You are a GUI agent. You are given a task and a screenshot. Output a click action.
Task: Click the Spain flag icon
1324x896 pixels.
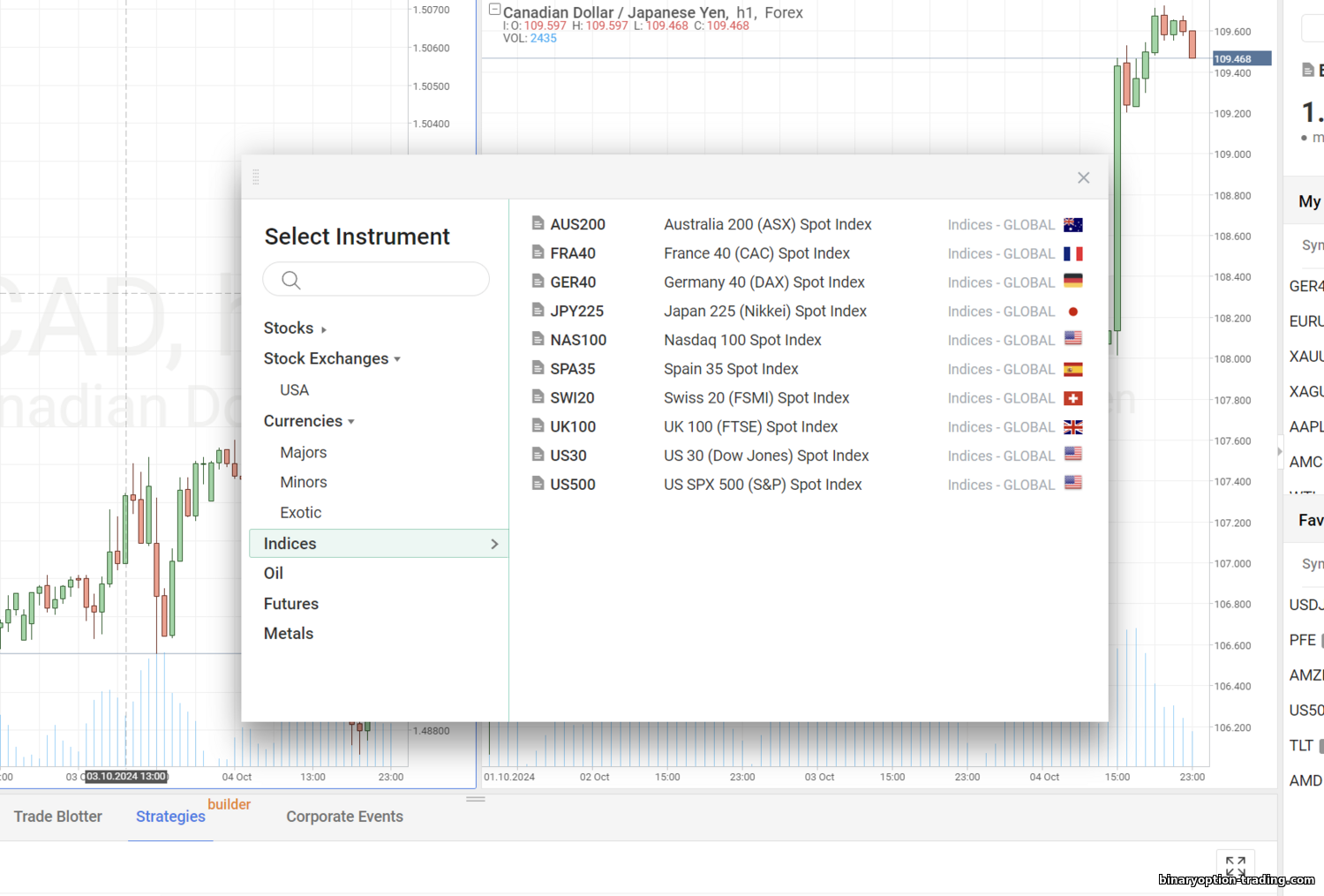1073,369
